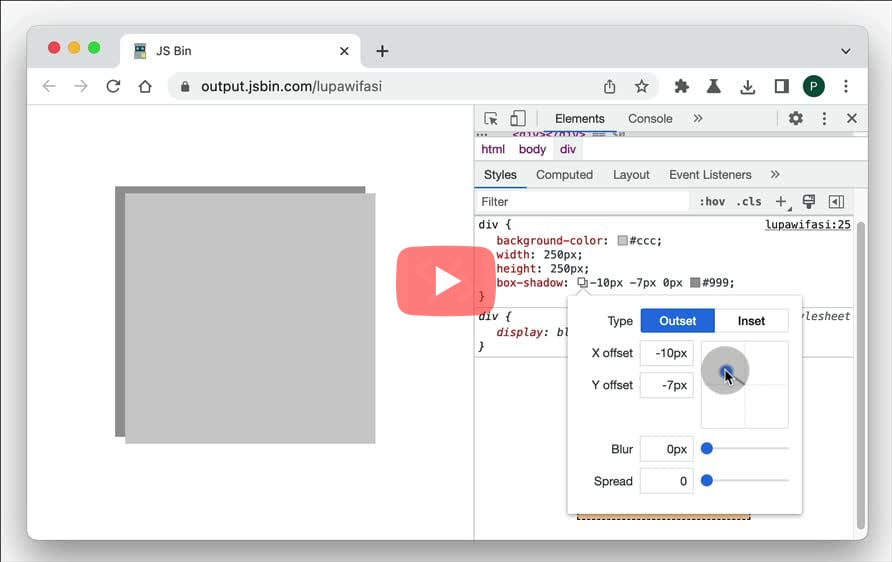Click the site lock icon
The image size is (892, 562).
(x=185, y=86)
